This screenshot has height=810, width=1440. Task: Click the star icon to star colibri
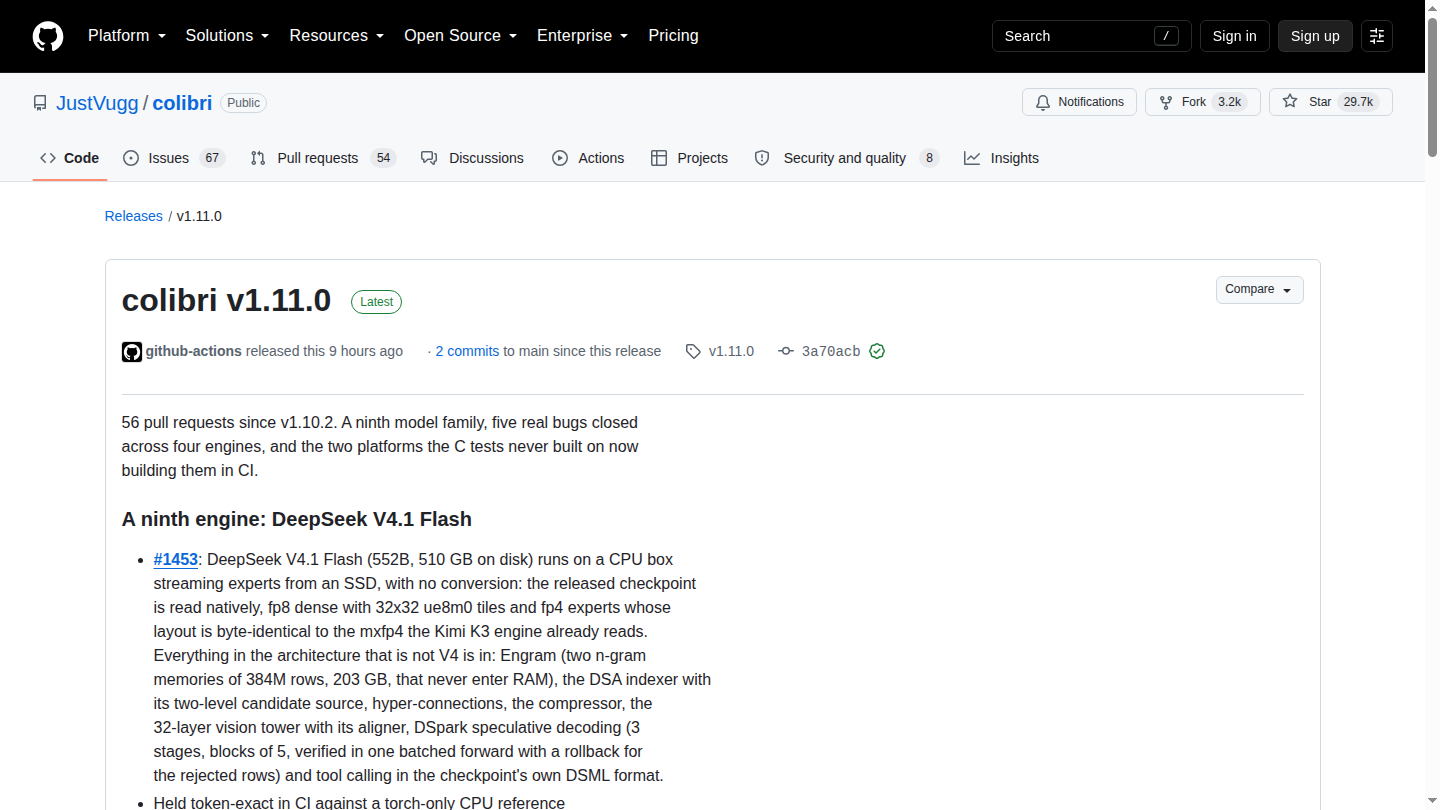[x=1290, y=102]
